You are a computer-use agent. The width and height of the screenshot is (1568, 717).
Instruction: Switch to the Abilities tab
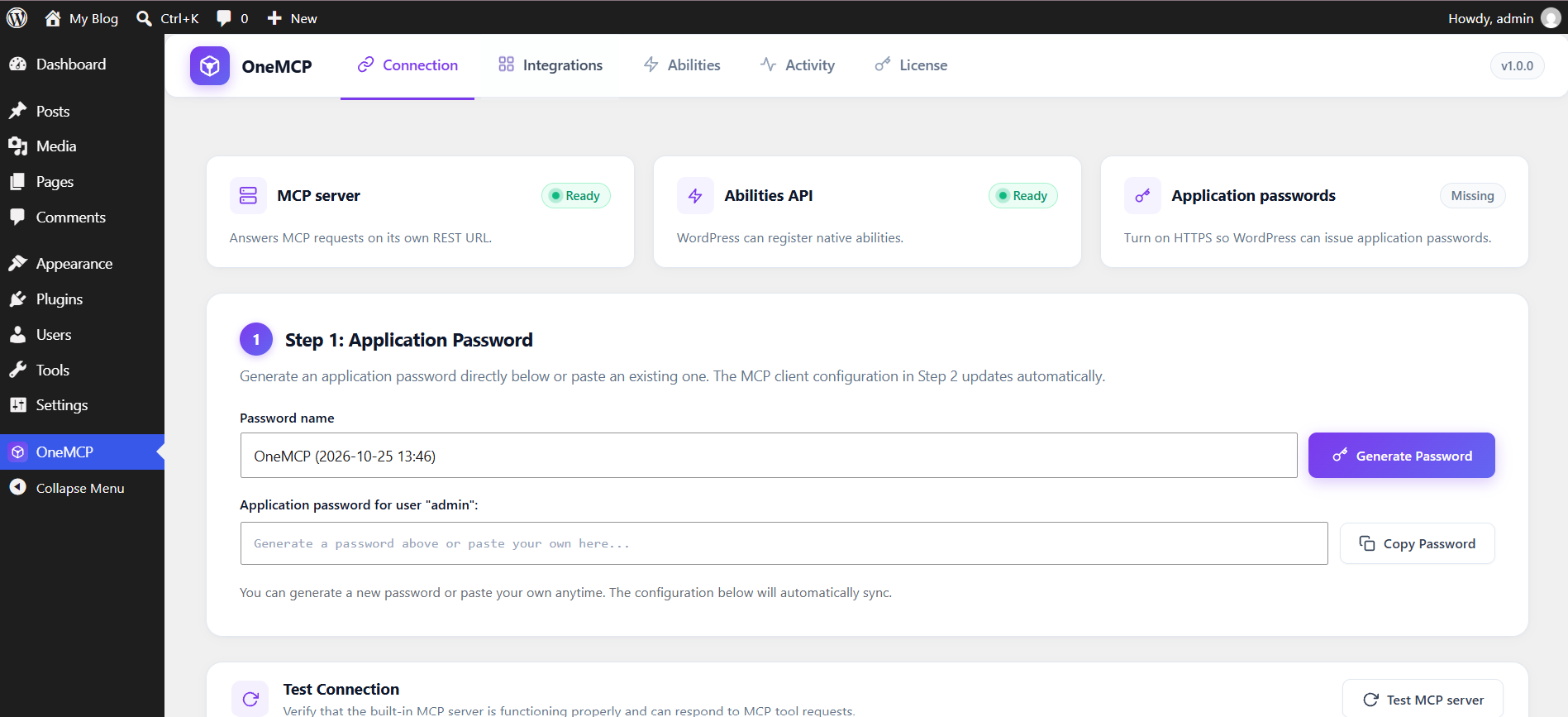click(x=682, y=65)
